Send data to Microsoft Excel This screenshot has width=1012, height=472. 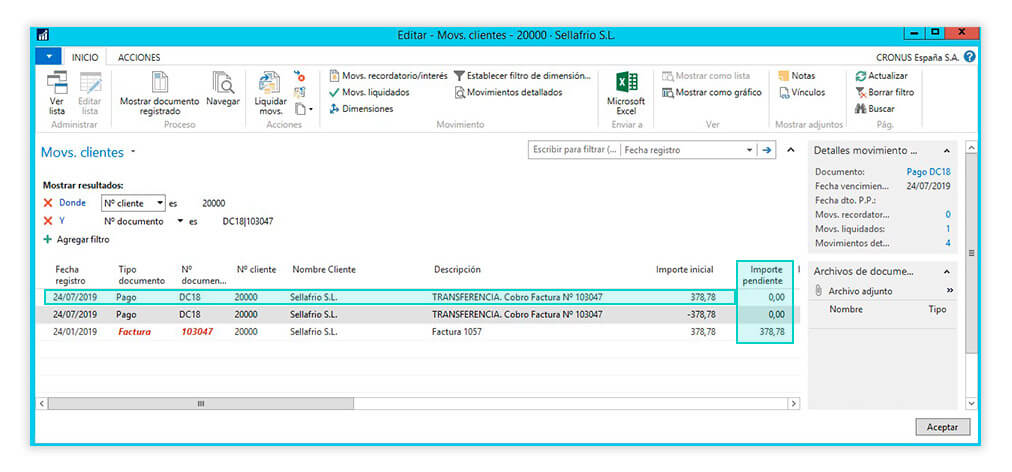point(626,85)
